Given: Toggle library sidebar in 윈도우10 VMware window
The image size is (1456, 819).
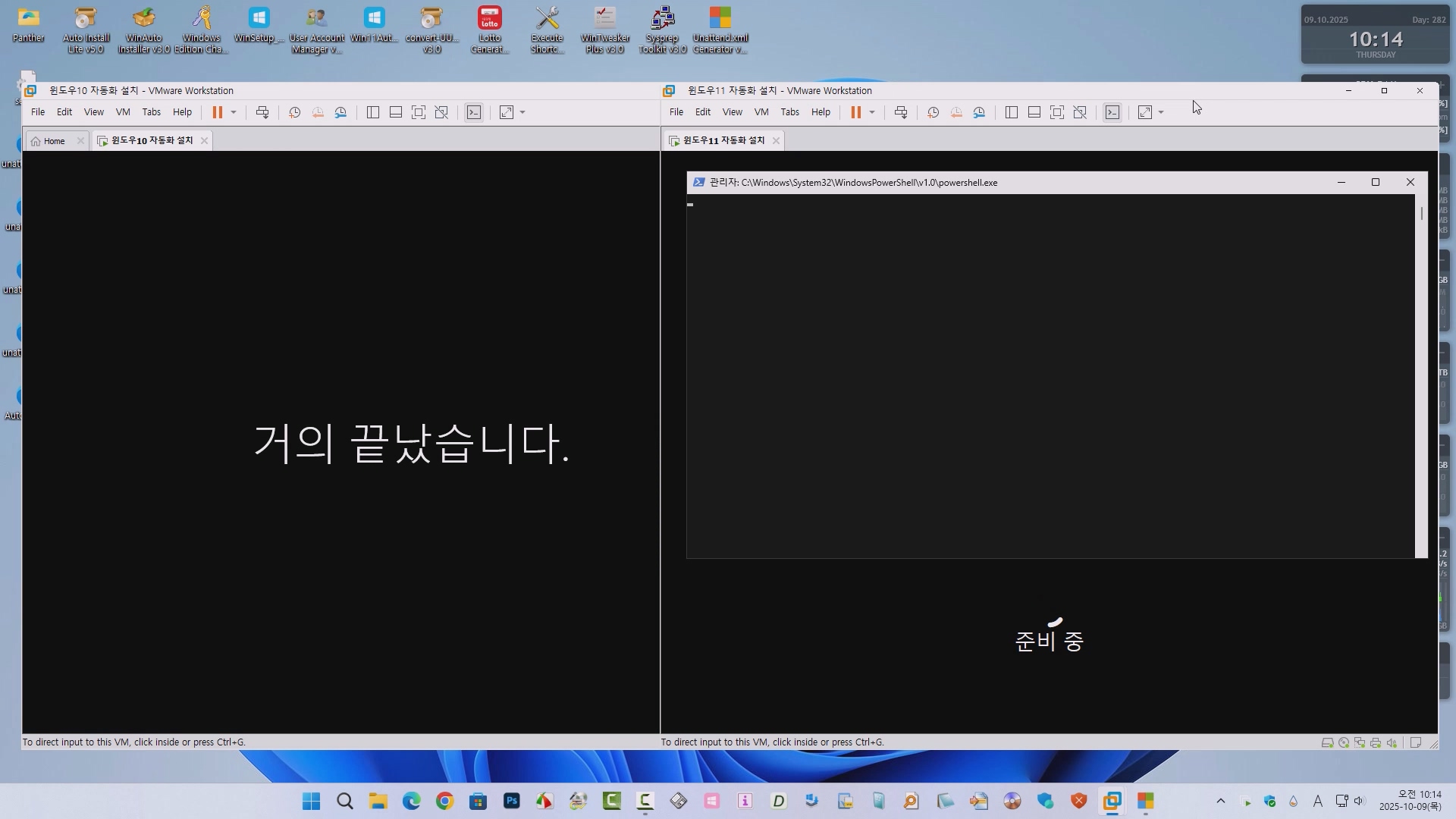Looking at the screenshot, I should click(373, 112).
